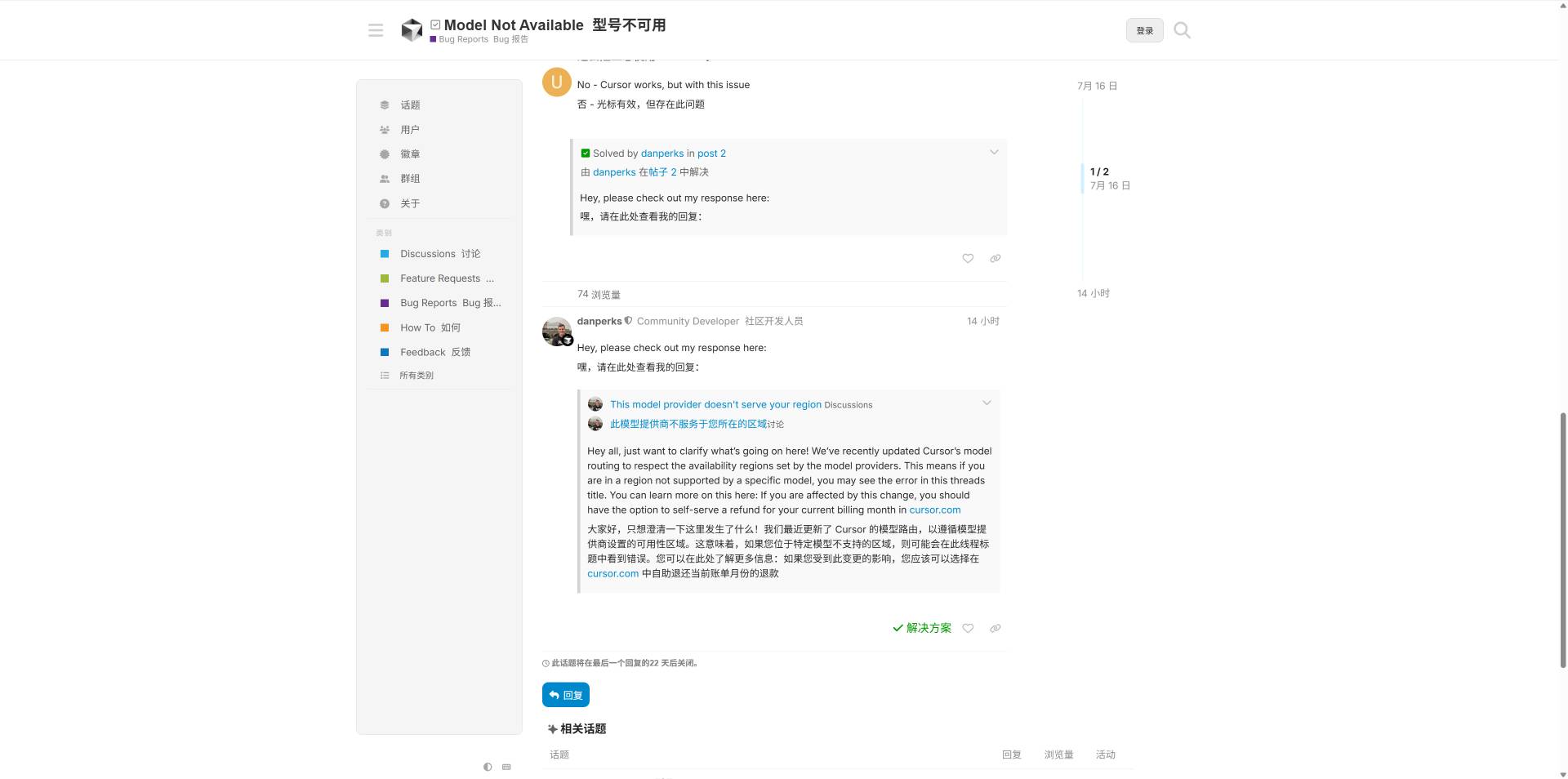Select the Discussions 讨论 category
This screenshot has height=779, width=1568.
[x=439, y=253]
